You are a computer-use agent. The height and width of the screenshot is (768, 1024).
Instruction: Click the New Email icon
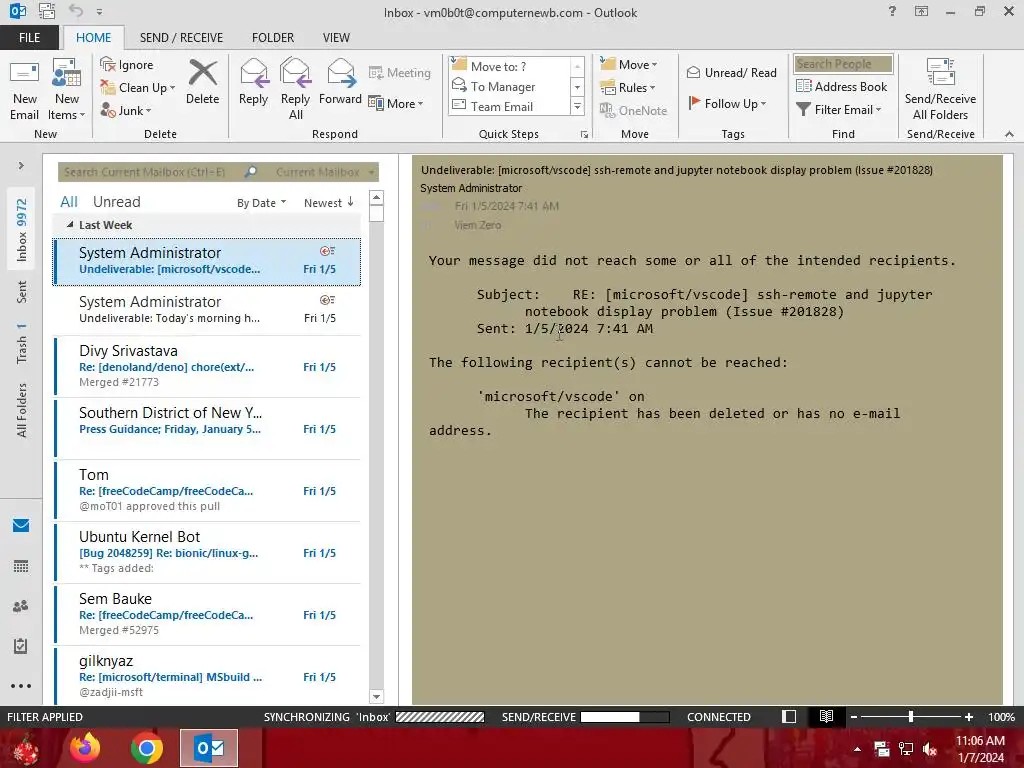click(x=24, y=73)
